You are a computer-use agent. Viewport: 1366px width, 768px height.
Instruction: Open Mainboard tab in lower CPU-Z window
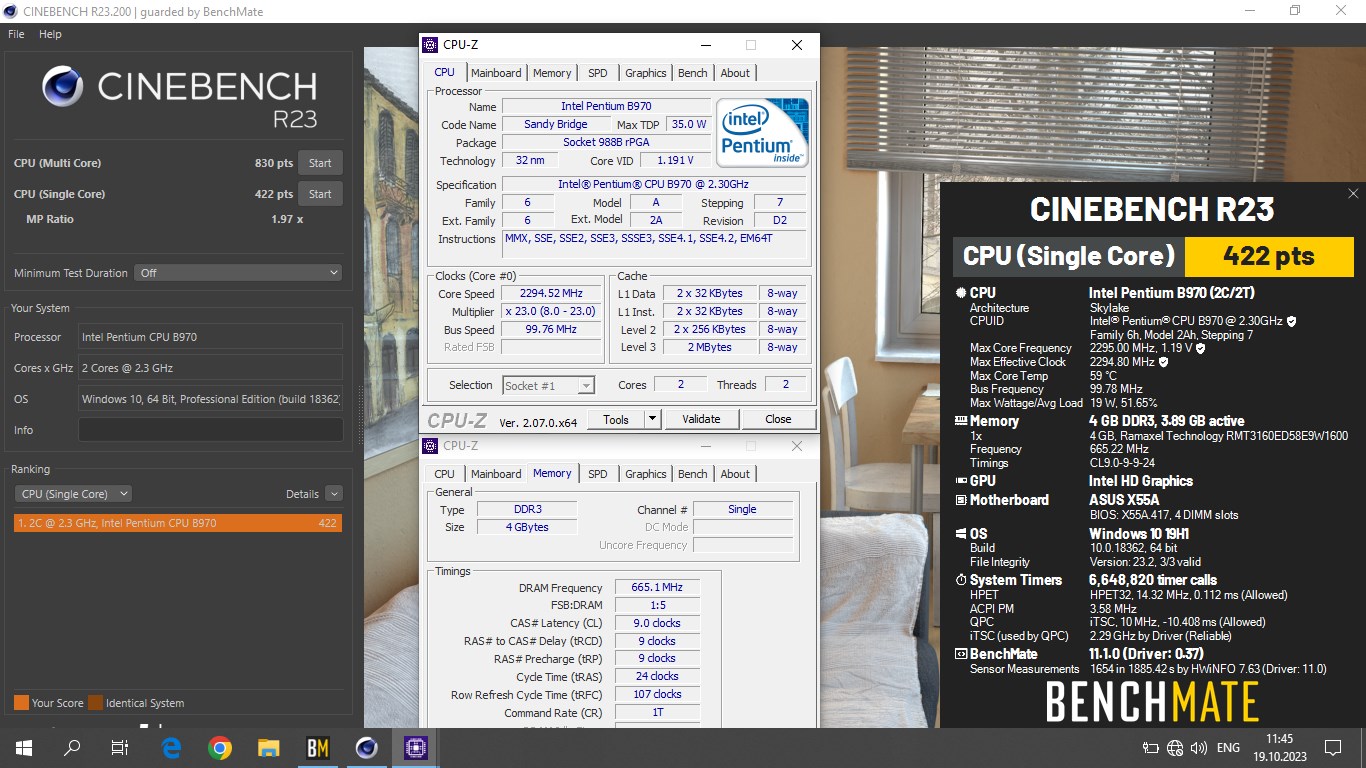coord(496,474)
